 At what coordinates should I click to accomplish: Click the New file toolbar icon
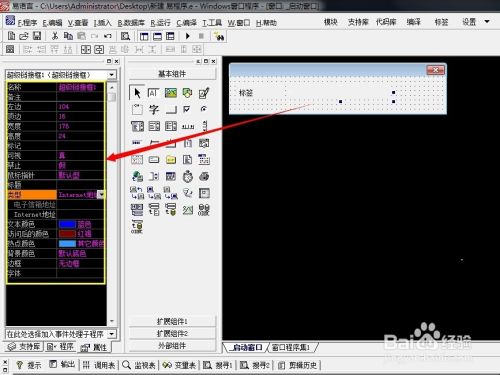point(11,36)
